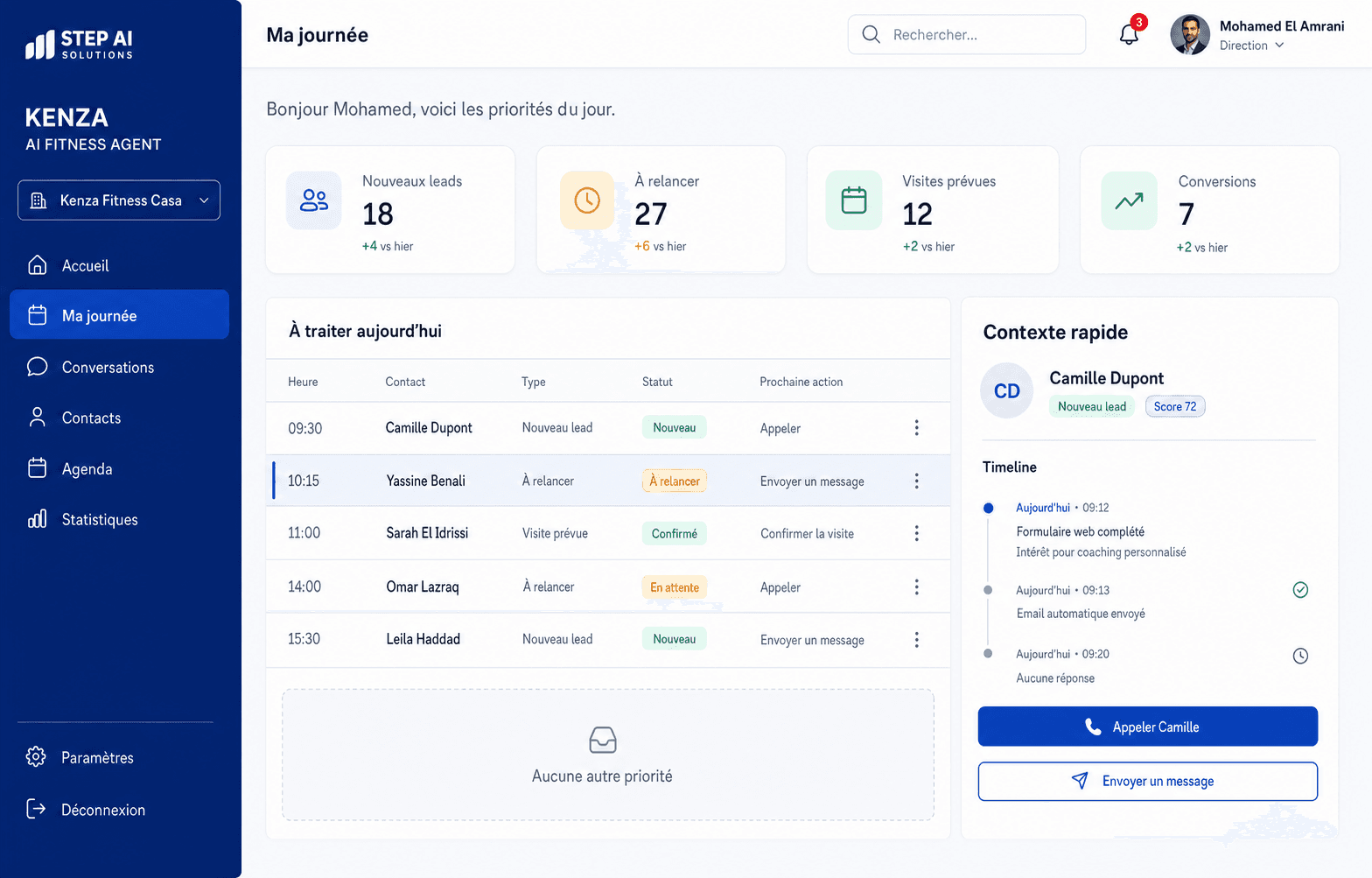The height and width of the screenshot is (878, 1372).
Task: Click Mohamed El Amrani profile photo
Action: 1190,35
